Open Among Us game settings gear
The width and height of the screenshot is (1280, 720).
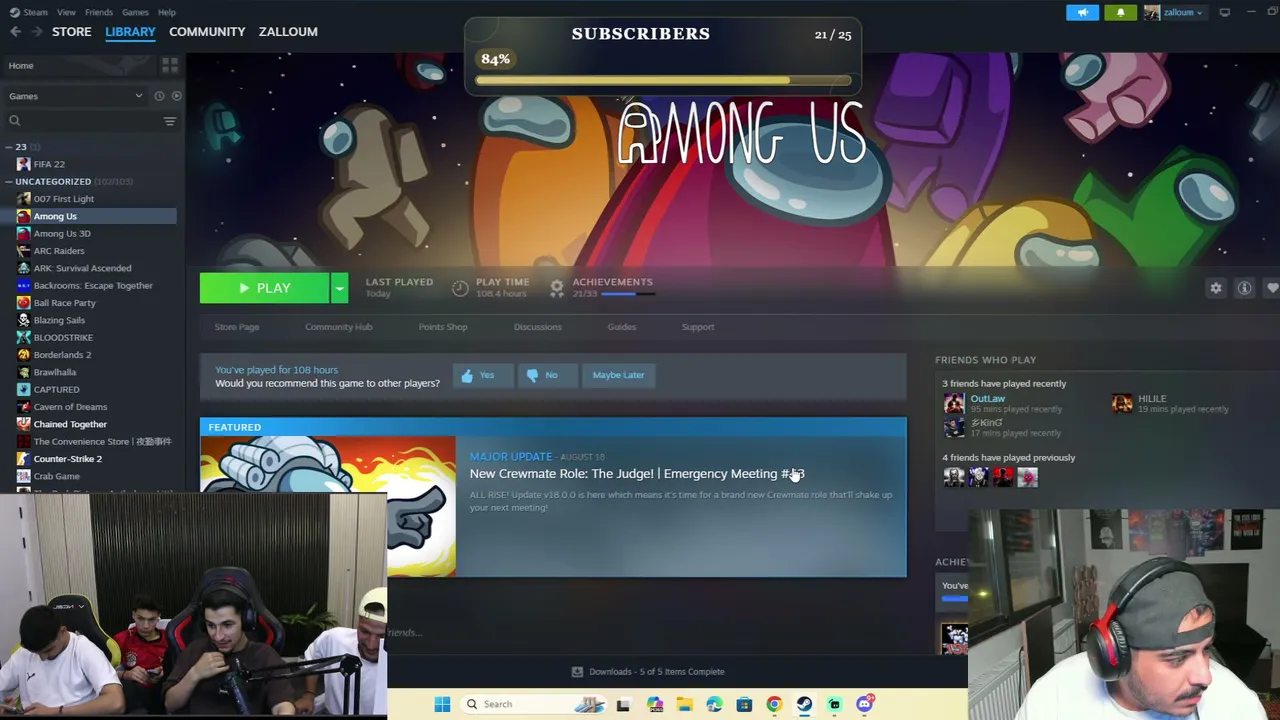click(x=1216, y=288)
